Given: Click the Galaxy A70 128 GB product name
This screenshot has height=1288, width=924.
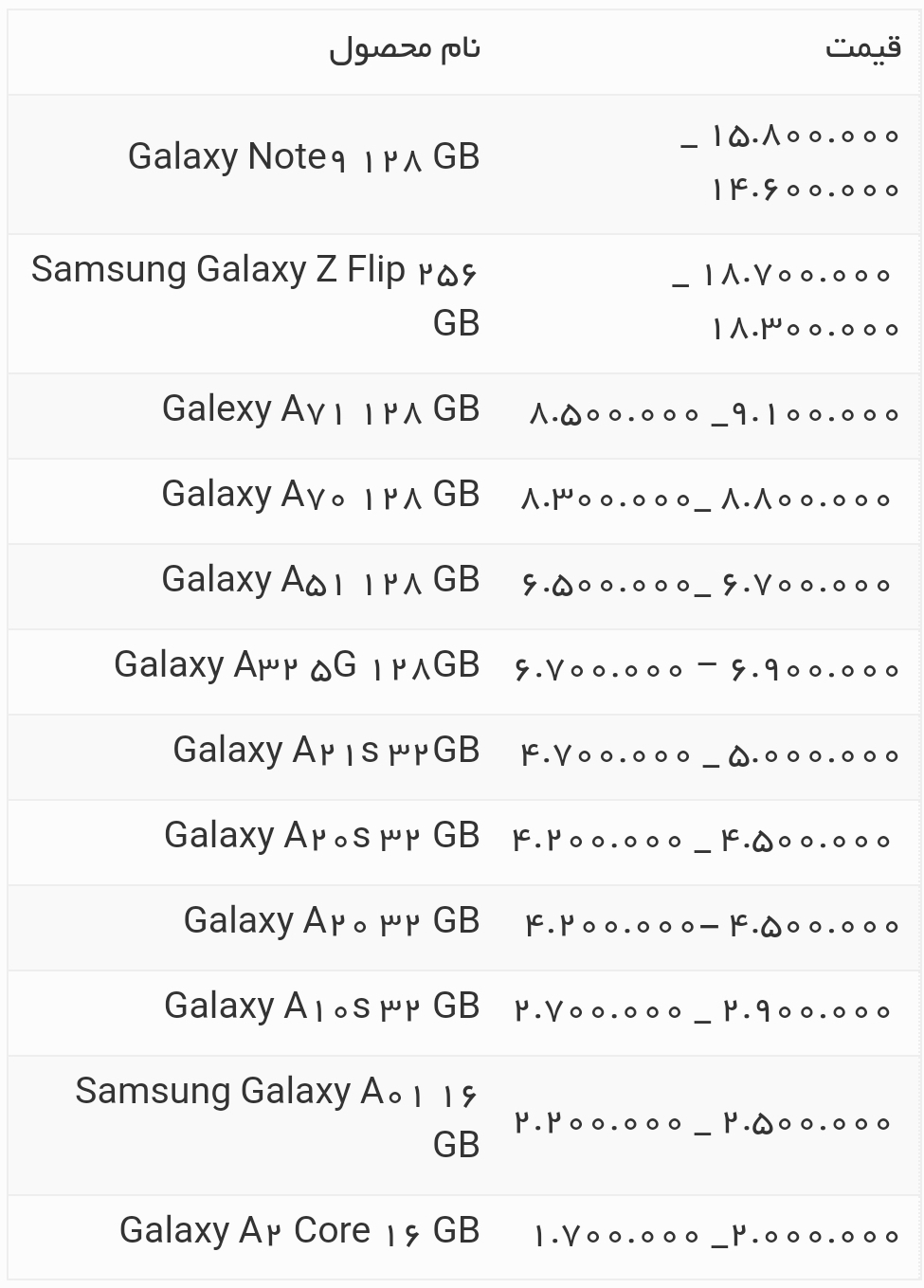Looking at the screenshot, I should click(x=320, y=495).
